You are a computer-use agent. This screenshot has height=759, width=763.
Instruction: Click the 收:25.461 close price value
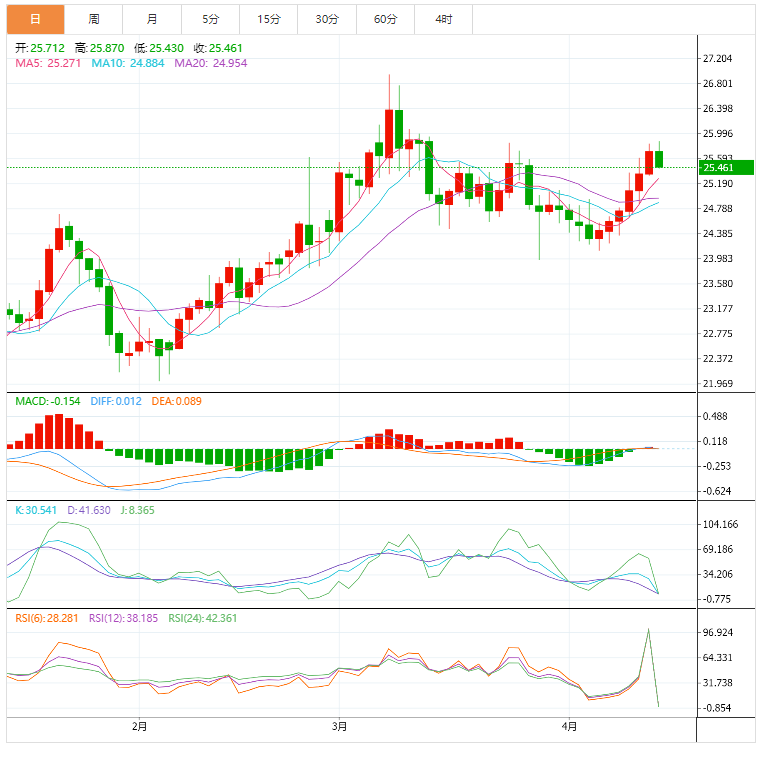pos(218,48)
